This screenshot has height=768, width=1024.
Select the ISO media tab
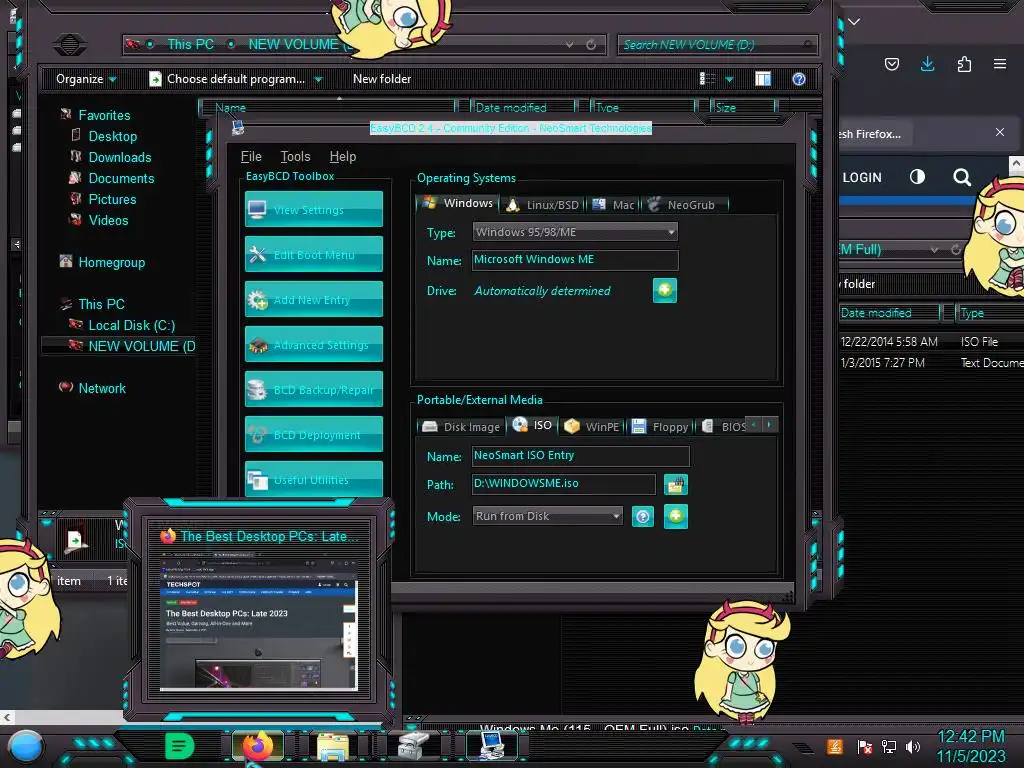[x=533, y=425]
